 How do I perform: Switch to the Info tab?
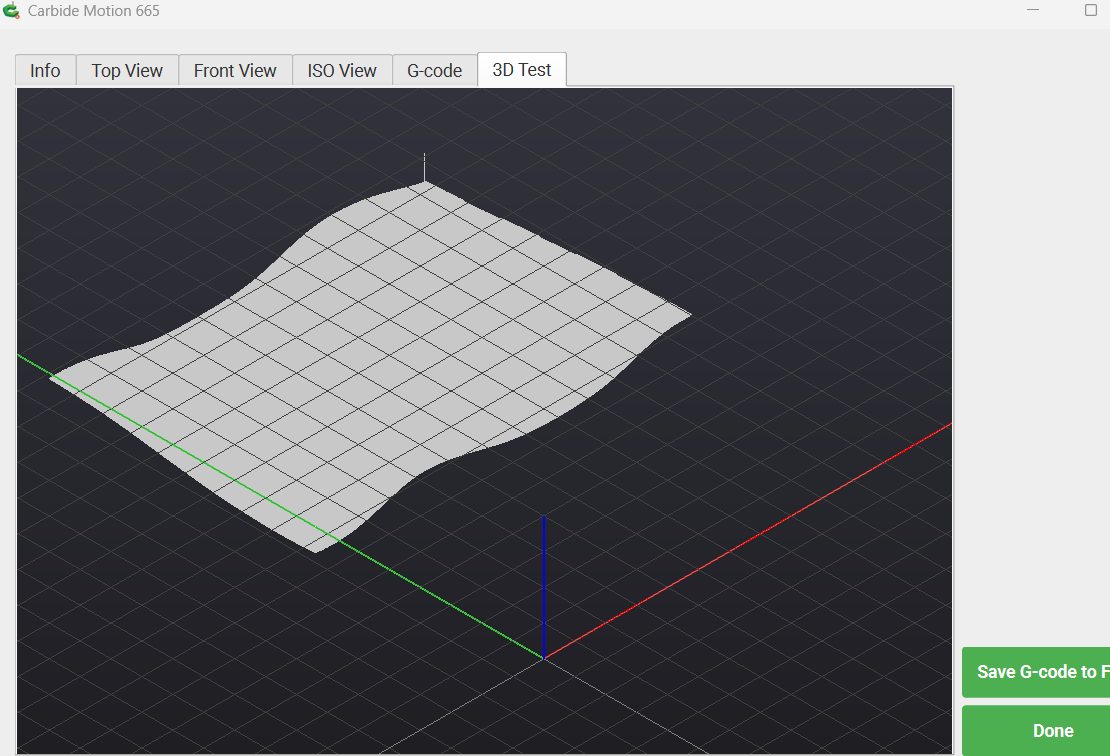click(x=45, y=71)
